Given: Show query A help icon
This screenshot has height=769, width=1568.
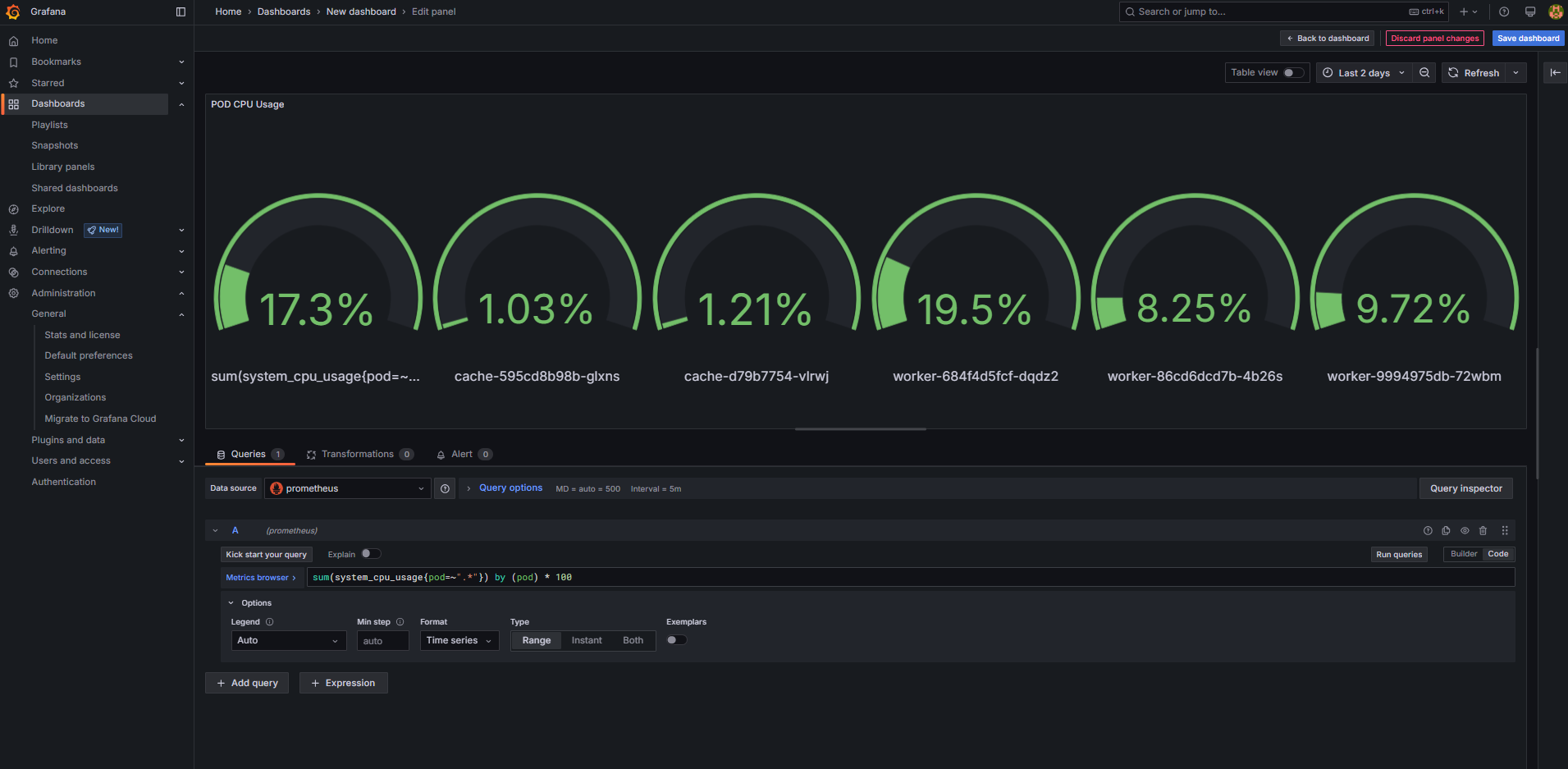Looking at the screenshot, I should click(1428, 531).
